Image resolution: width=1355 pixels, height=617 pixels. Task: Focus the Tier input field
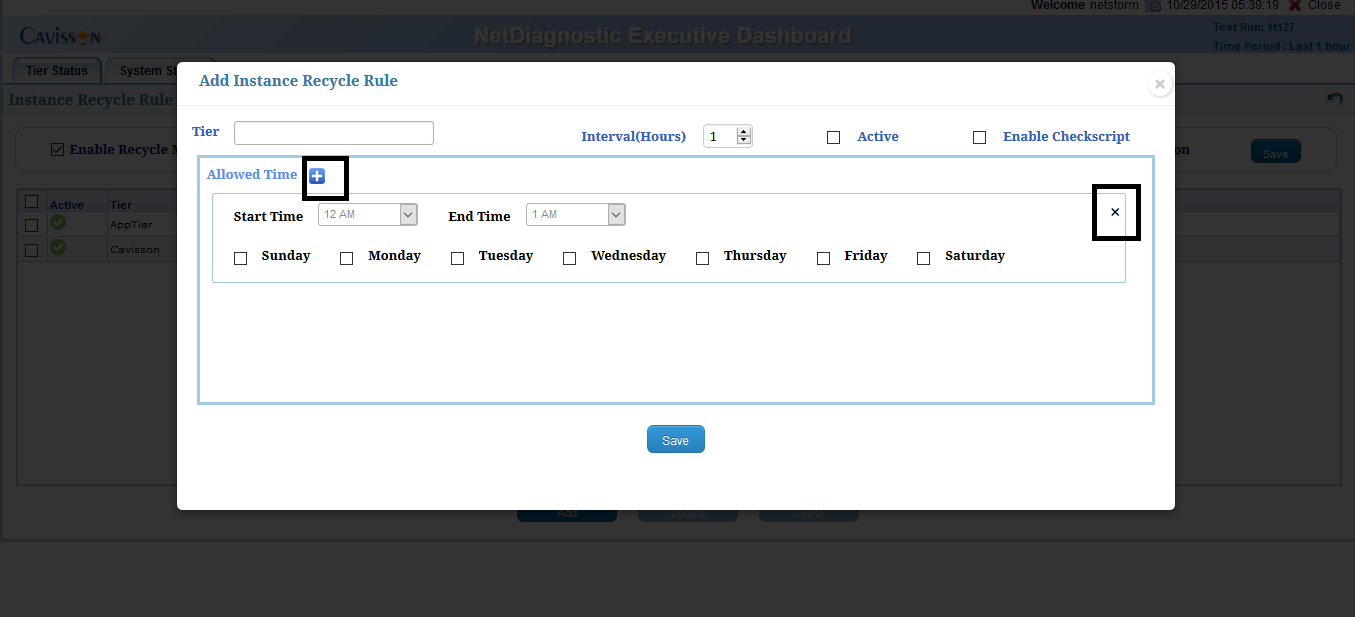coord(334,133)
